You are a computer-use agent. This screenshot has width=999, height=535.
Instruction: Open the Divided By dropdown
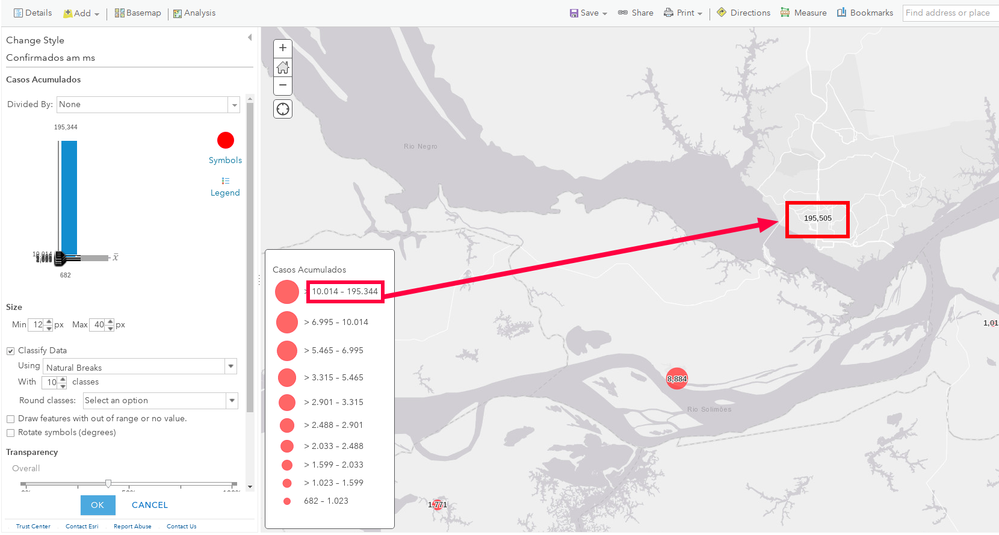tap(148, 104)
